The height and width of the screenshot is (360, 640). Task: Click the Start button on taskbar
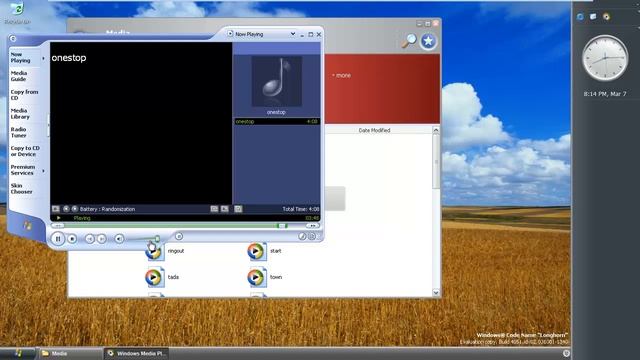pyautogui.click(x=18, y=353)
